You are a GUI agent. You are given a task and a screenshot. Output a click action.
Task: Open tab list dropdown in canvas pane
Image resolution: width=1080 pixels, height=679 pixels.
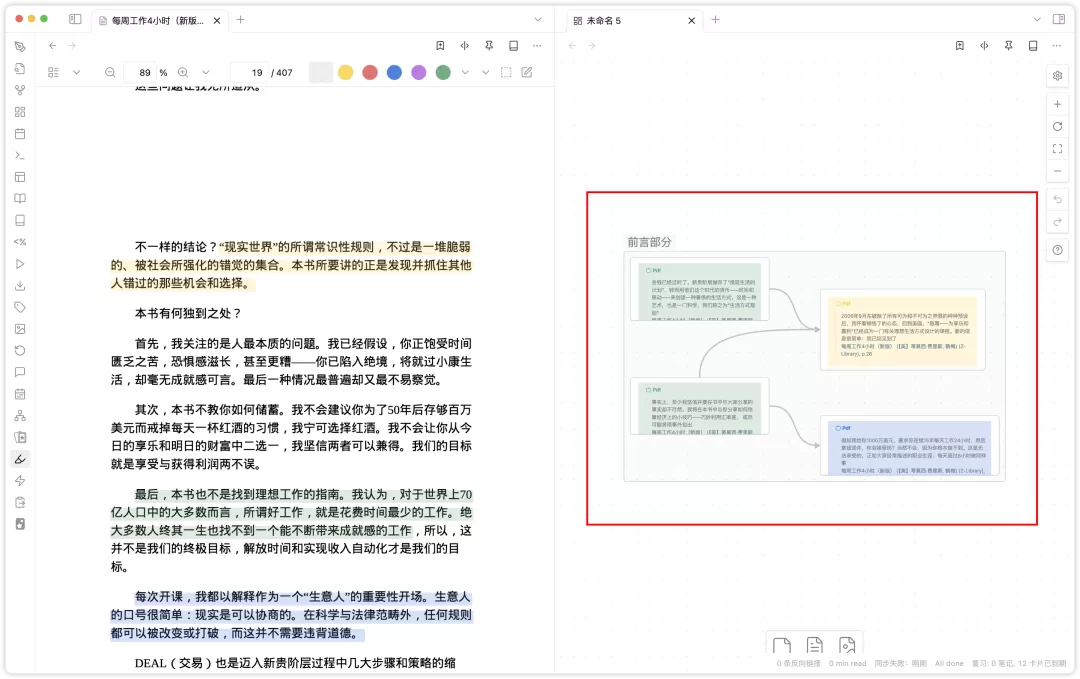click(x=1037, y=20)
